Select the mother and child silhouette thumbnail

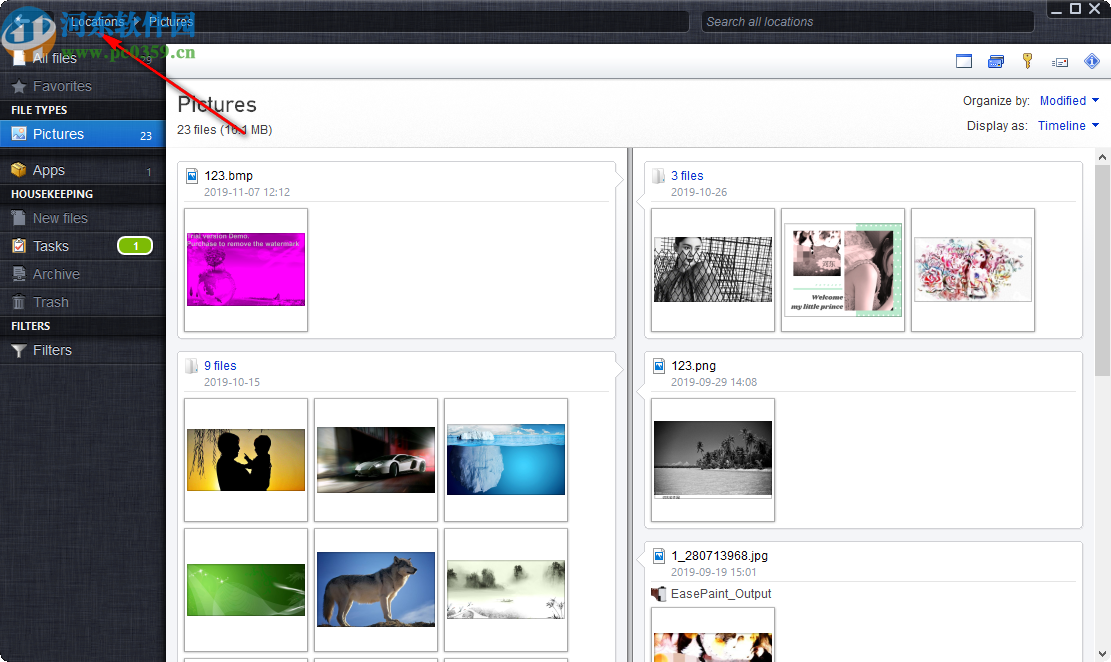(x=246, y=460)
